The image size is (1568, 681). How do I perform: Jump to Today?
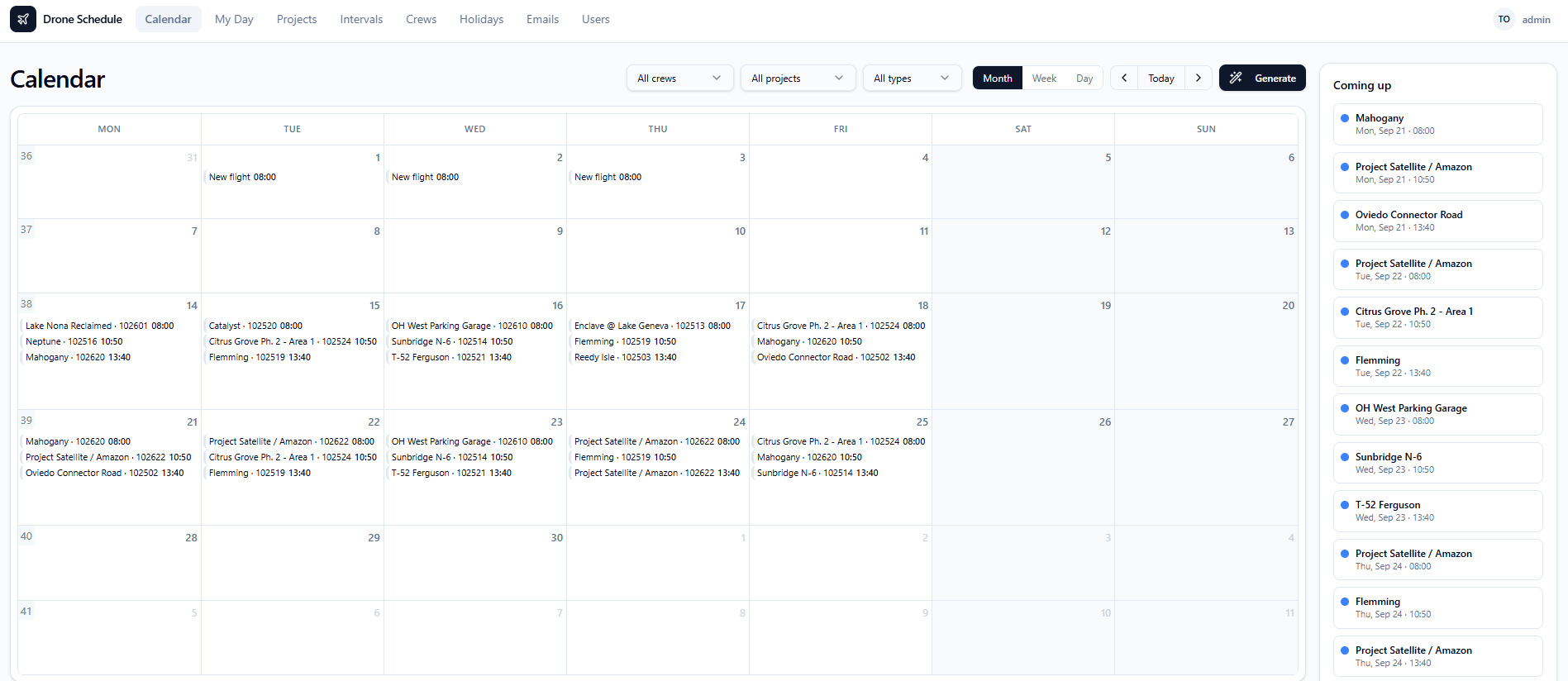(x=1161, y=78)
